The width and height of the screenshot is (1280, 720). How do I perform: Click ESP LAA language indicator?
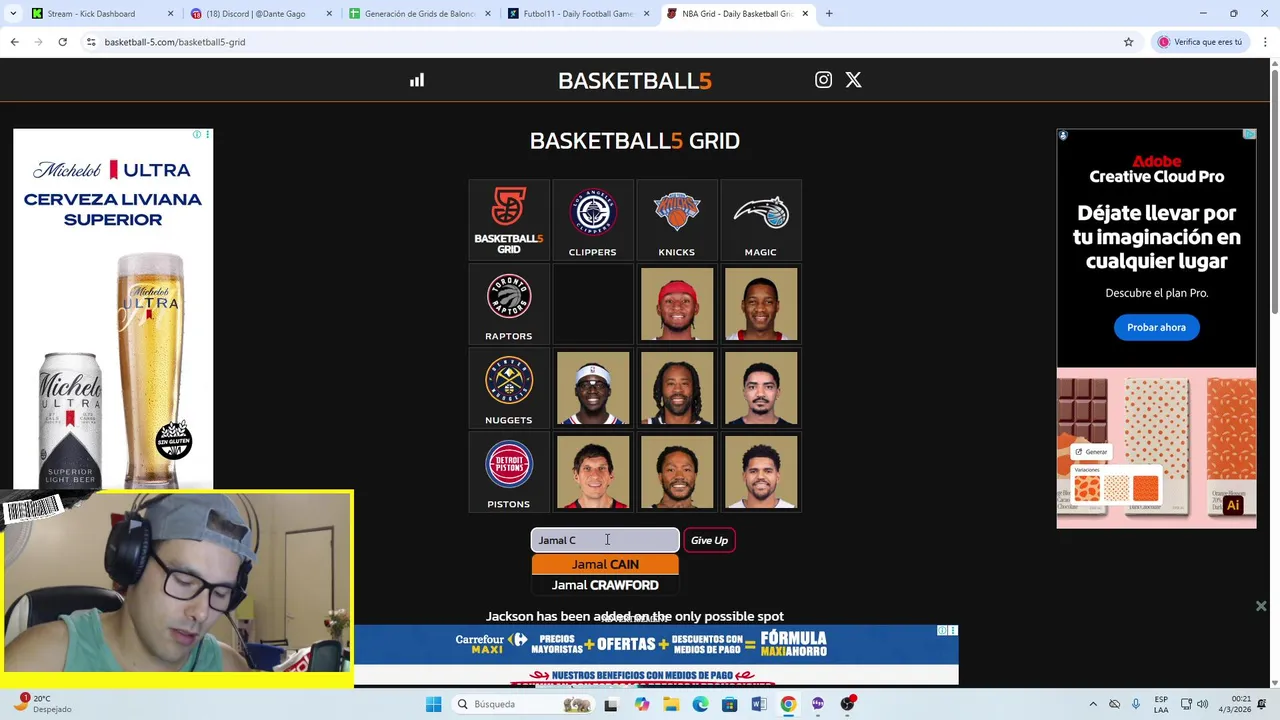point(1161,704)
